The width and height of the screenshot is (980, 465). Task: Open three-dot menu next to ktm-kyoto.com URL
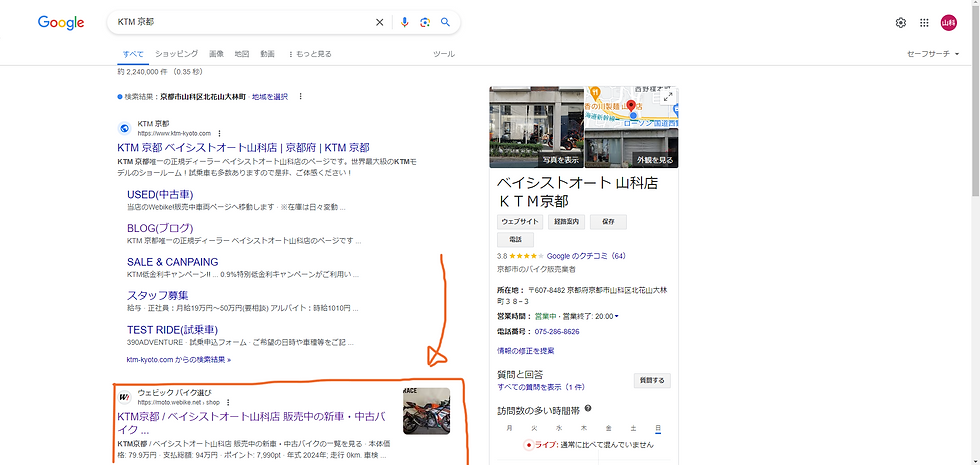[219, 133]
